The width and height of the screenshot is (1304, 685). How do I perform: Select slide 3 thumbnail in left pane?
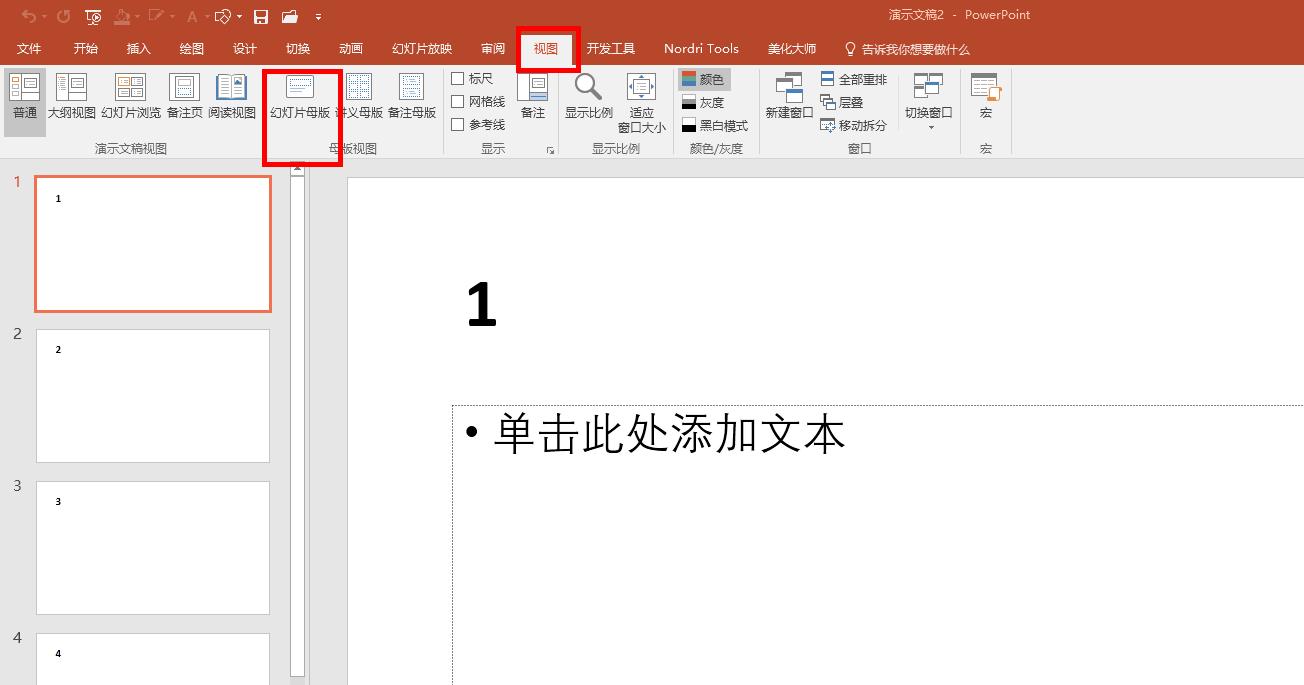pyautogui.click(x=152, y=546)
